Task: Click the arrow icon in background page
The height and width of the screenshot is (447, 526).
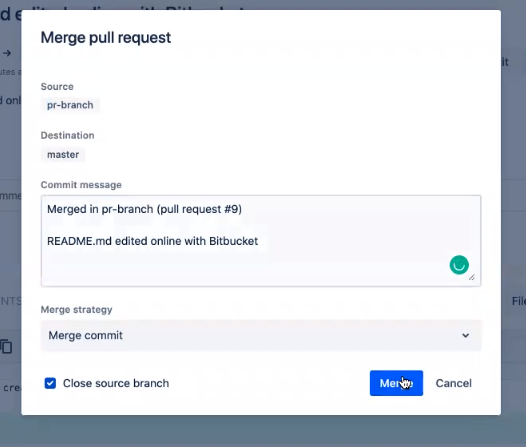Action: (x=7, y=53)
